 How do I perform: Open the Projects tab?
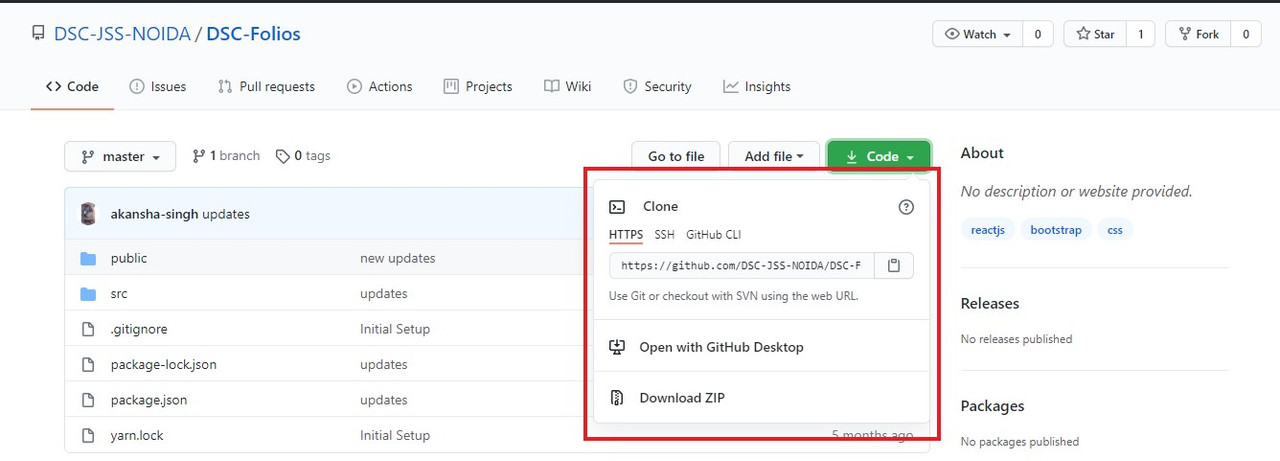[x=478, y=87]
